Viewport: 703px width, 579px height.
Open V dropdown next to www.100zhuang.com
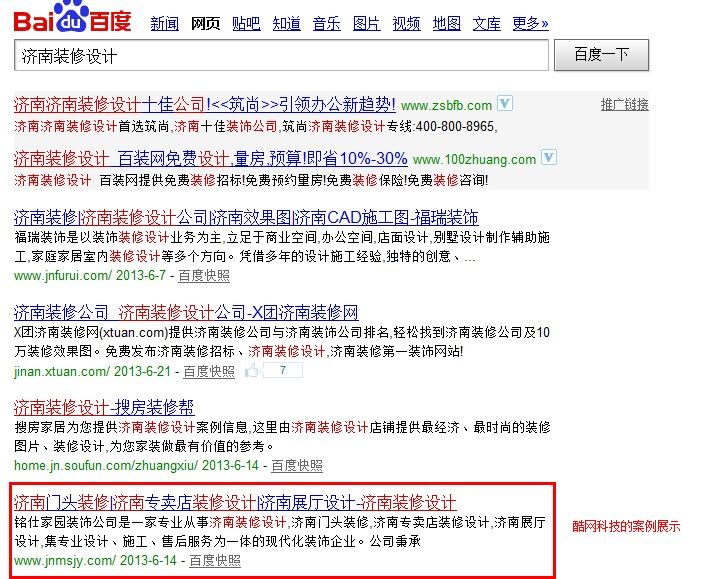(549, 157)
